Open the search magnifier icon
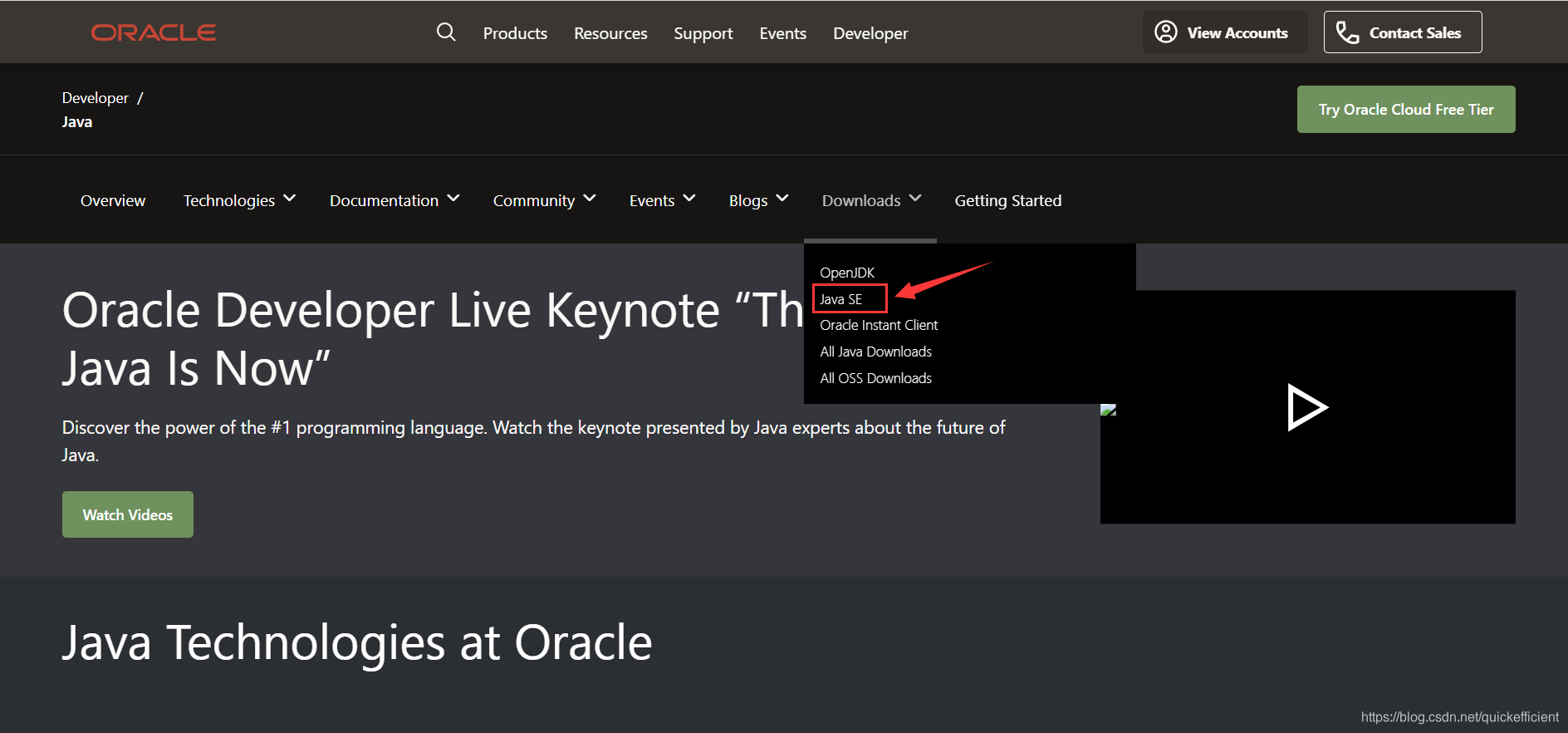This screenshot has height=733, width=1568. [446, 32]
